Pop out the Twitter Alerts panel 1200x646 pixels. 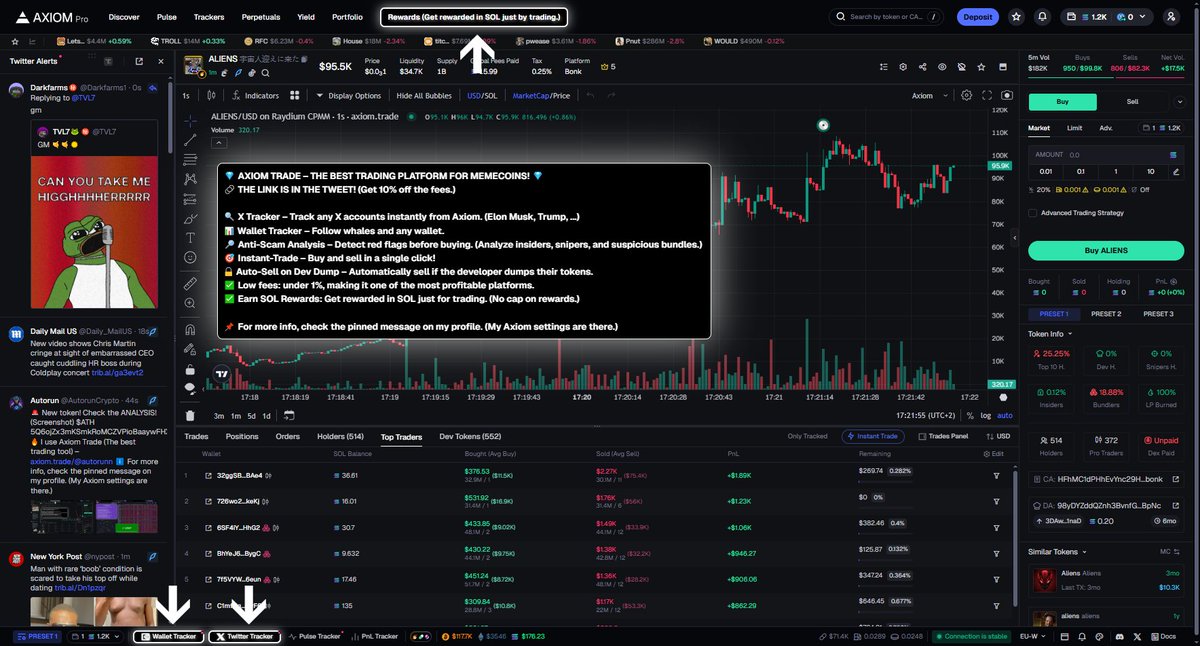(x=138, y=61)
